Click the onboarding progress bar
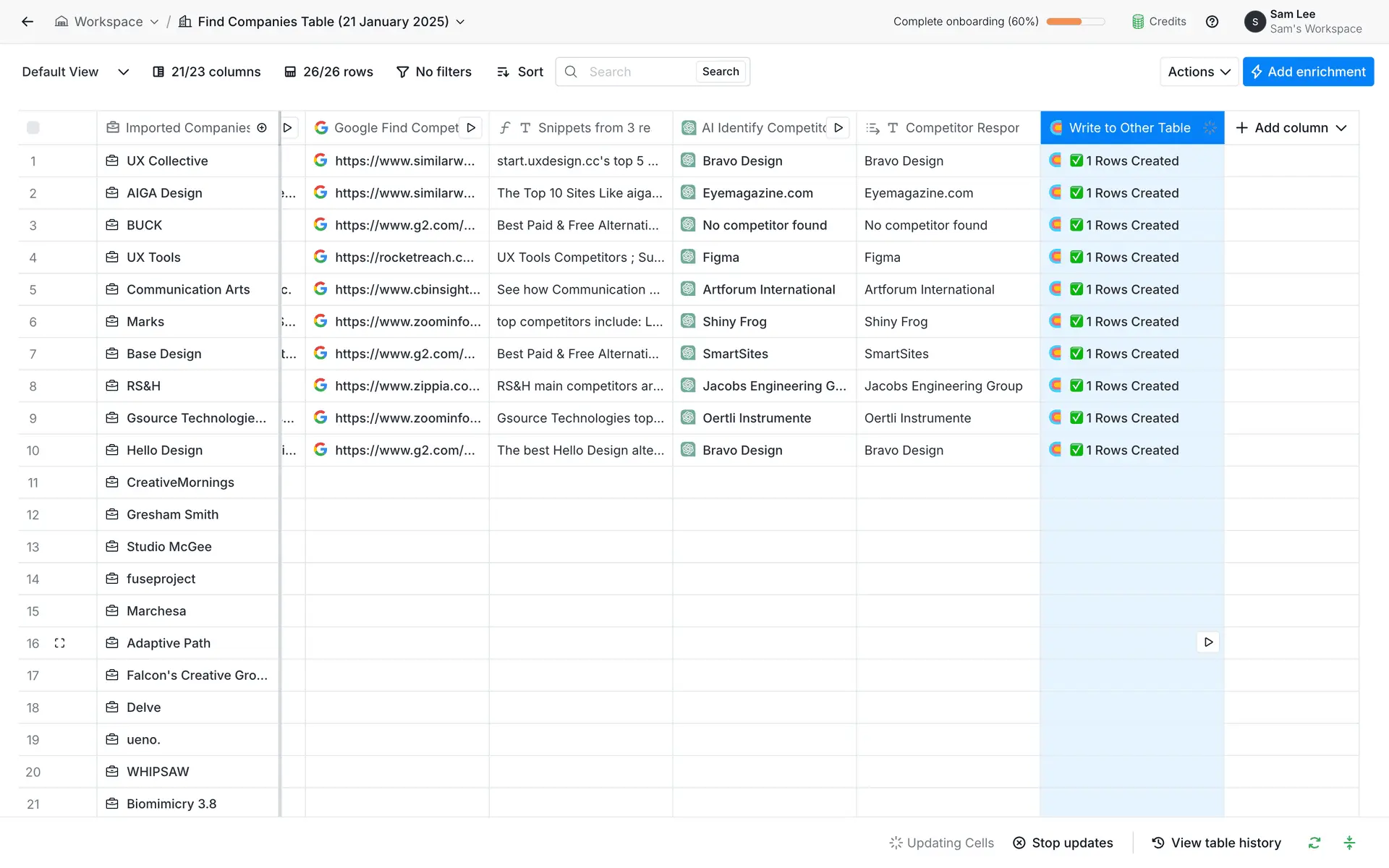 click(x=1075, y=22)
